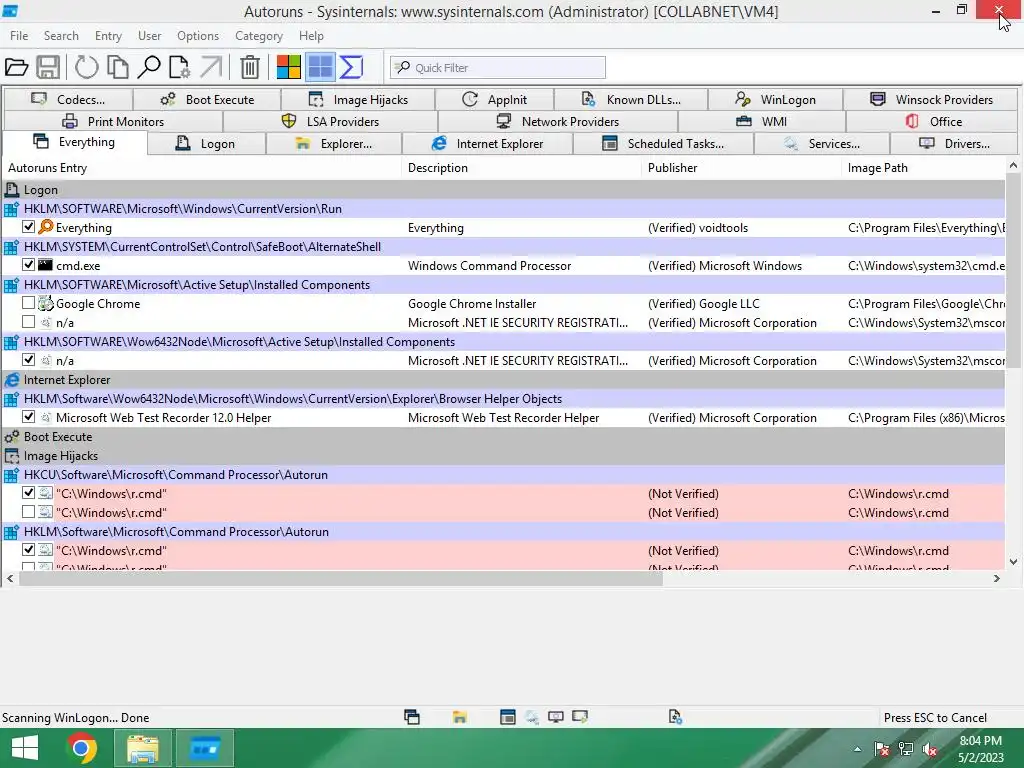Switch to the Logon tab
Screen dimensions: 1024x768
206,144
